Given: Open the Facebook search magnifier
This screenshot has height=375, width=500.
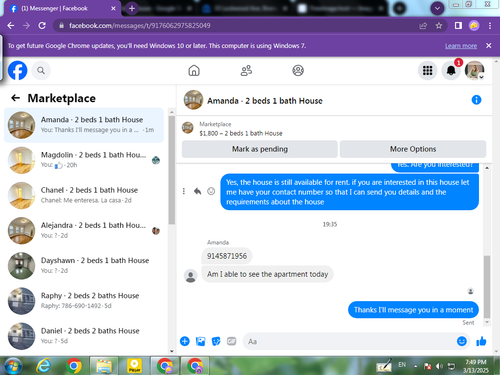Looking at the screenshot, I should point(41,70).
